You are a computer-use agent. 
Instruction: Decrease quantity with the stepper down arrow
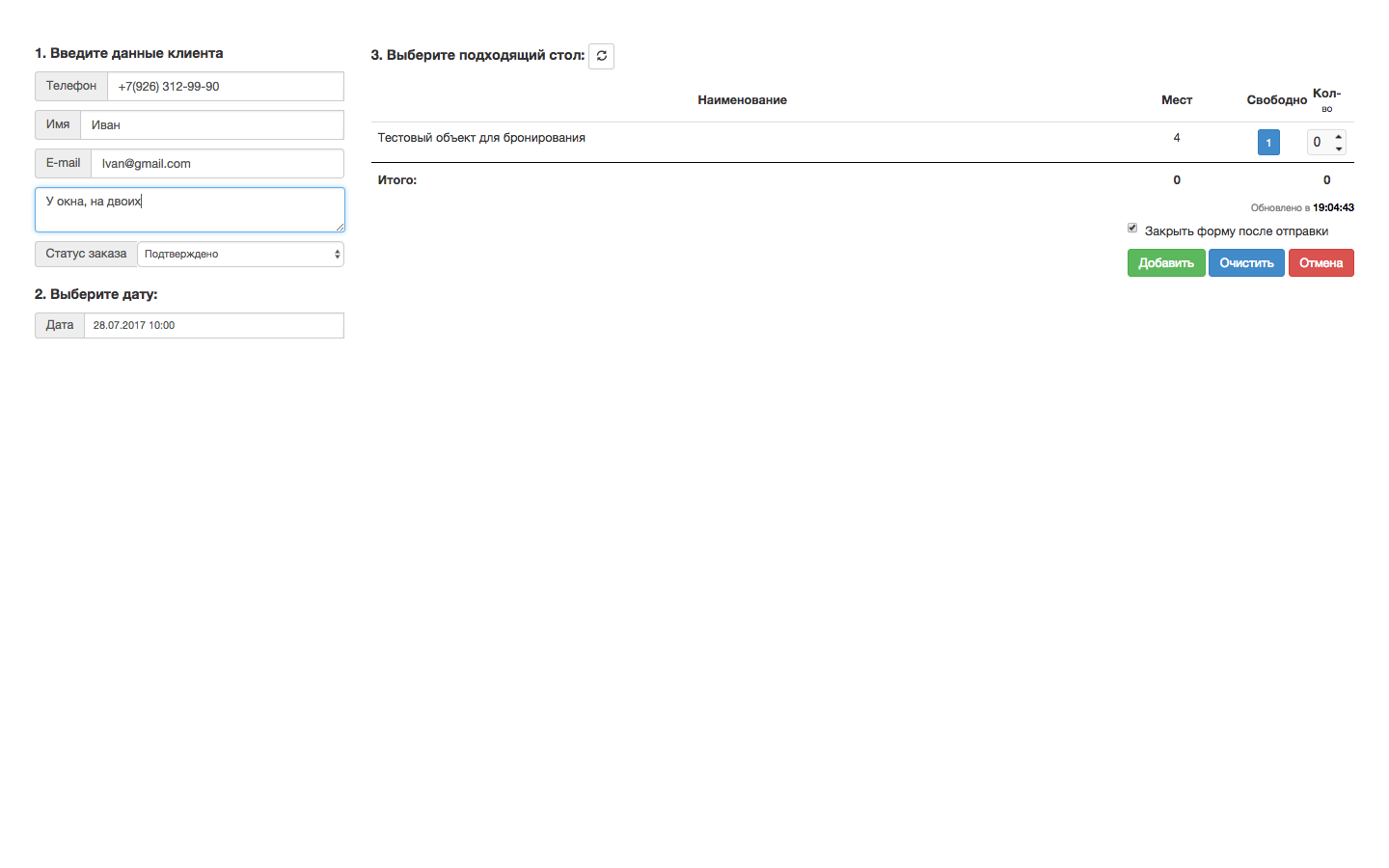click(x=1339, y=149)
